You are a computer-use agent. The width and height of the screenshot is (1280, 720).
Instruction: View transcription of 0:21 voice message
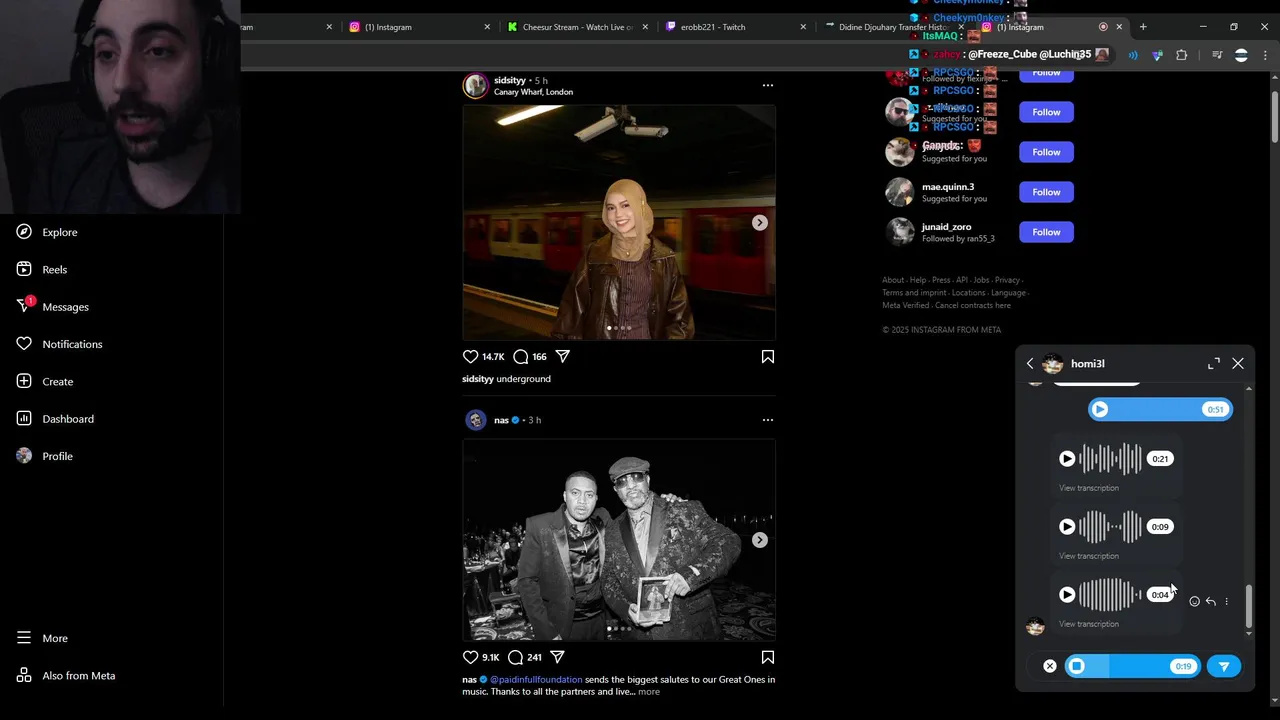click(1089, 488)
